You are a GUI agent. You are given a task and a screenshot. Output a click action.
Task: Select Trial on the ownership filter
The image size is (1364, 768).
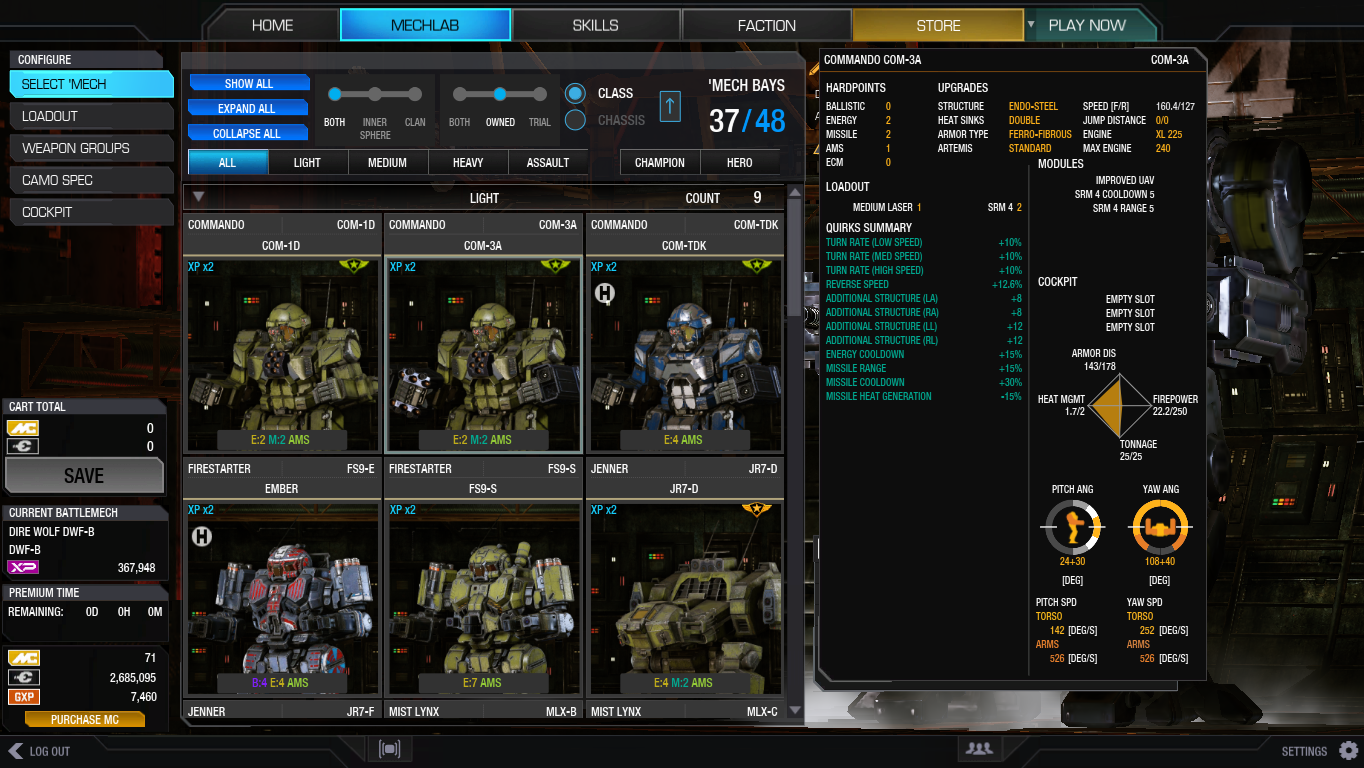point(540,94)
